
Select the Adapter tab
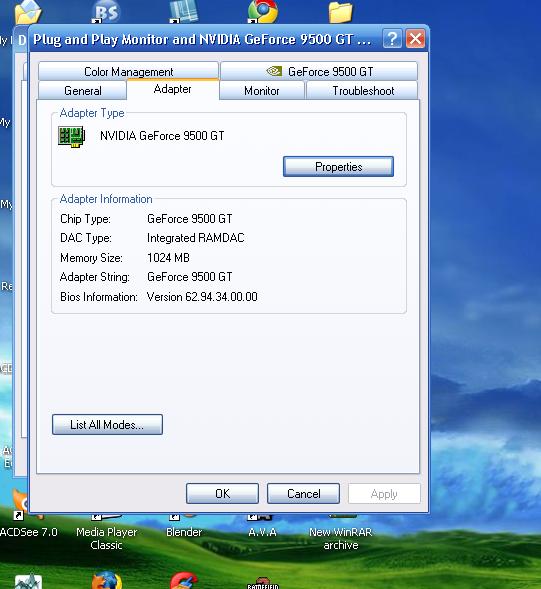click(172, 89)
